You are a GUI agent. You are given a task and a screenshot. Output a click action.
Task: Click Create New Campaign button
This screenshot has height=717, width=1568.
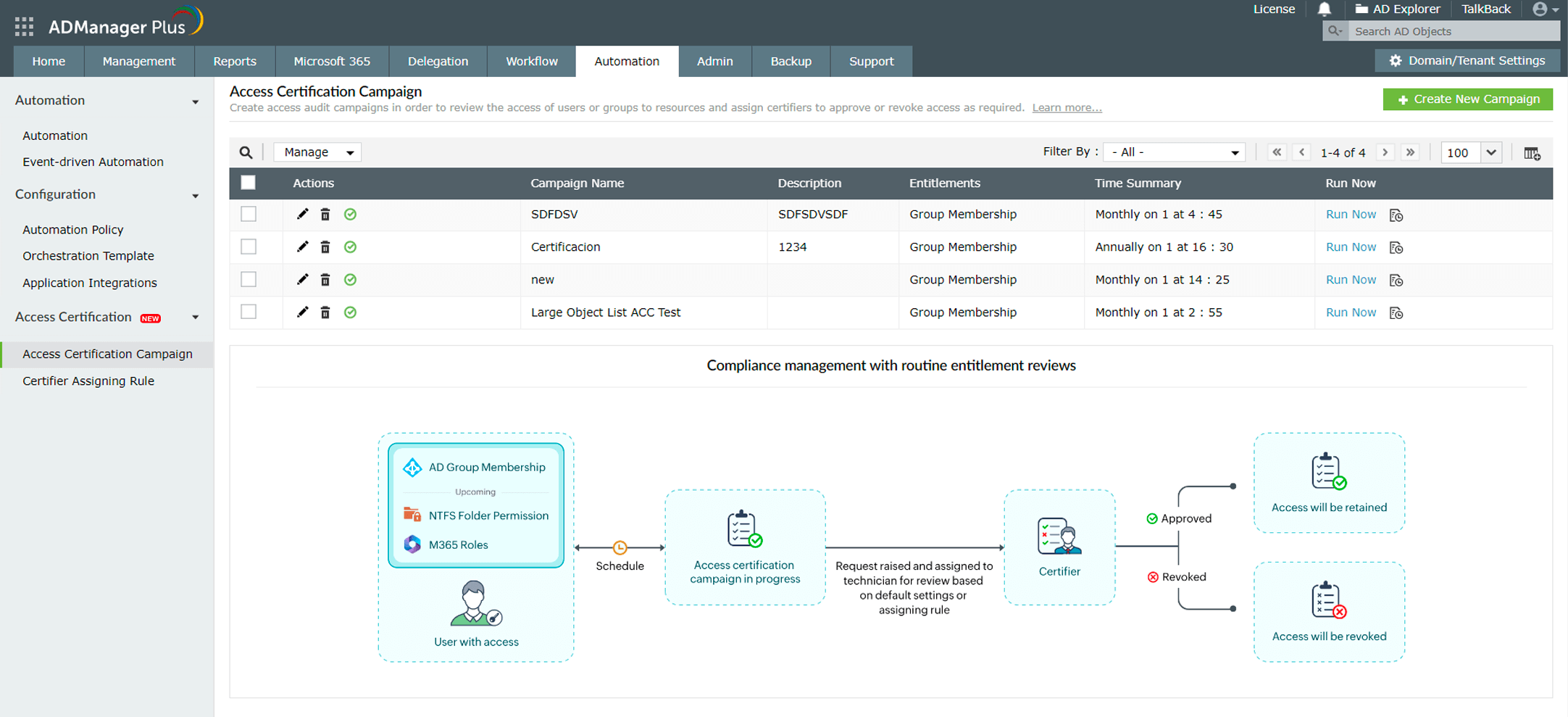1467,99
